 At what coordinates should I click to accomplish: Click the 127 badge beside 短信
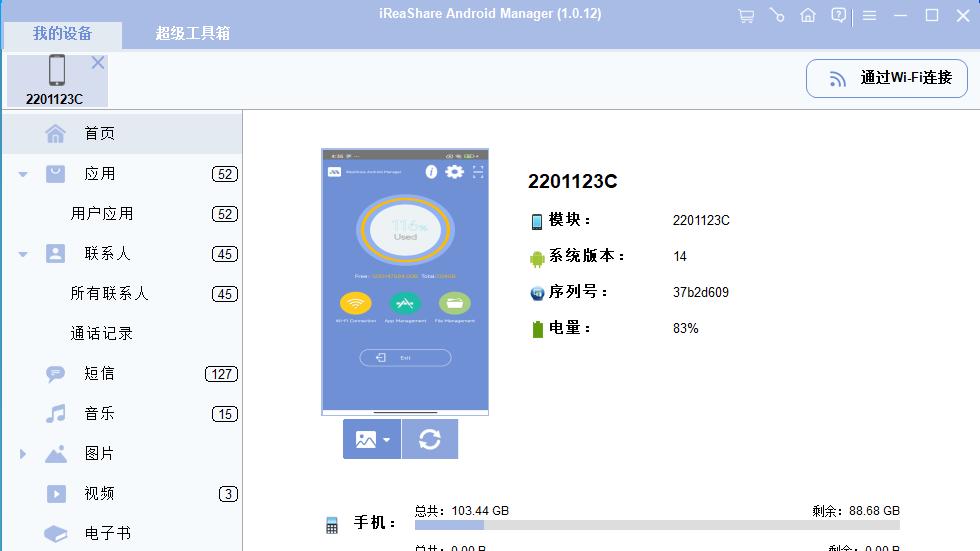[222, 374]
